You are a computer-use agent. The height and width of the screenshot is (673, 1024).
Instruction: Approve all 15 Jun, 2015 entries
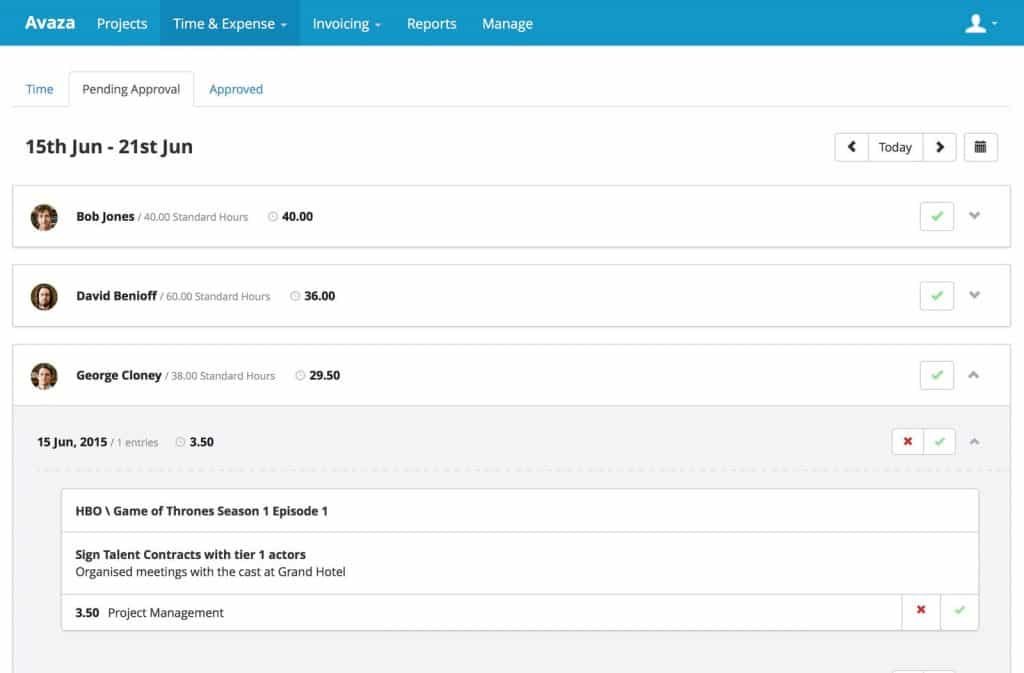[x=939, y=441]
